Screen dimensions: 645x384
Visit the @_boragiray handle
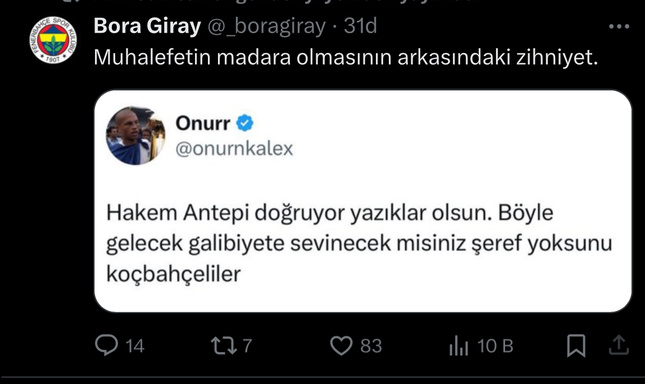[267, 27]
